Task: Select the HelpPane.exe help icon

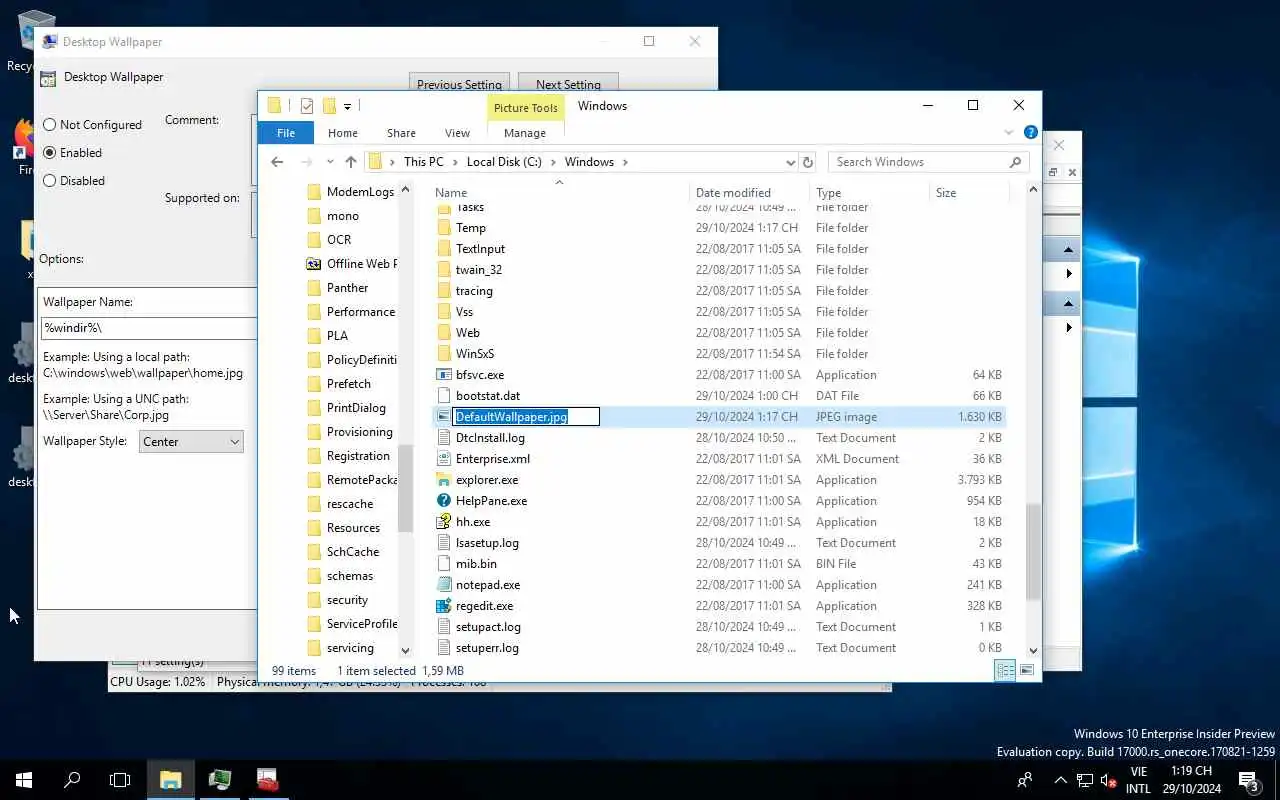Action: pyautogui.click(x=444, y=501)
